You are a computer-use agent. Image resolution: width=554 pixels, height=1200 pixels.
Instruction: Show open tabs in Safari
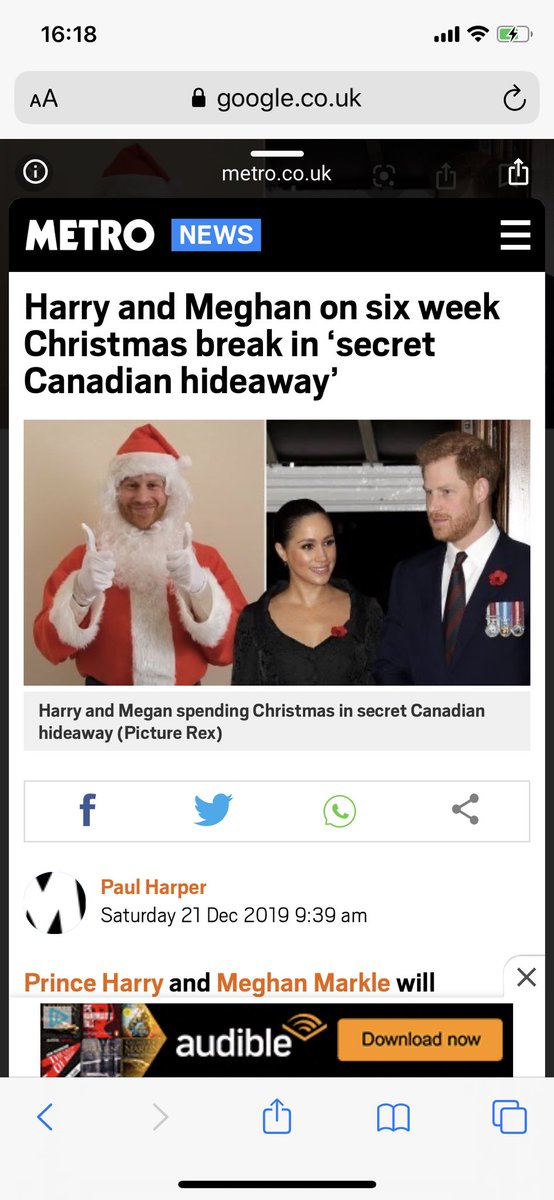509,1117
